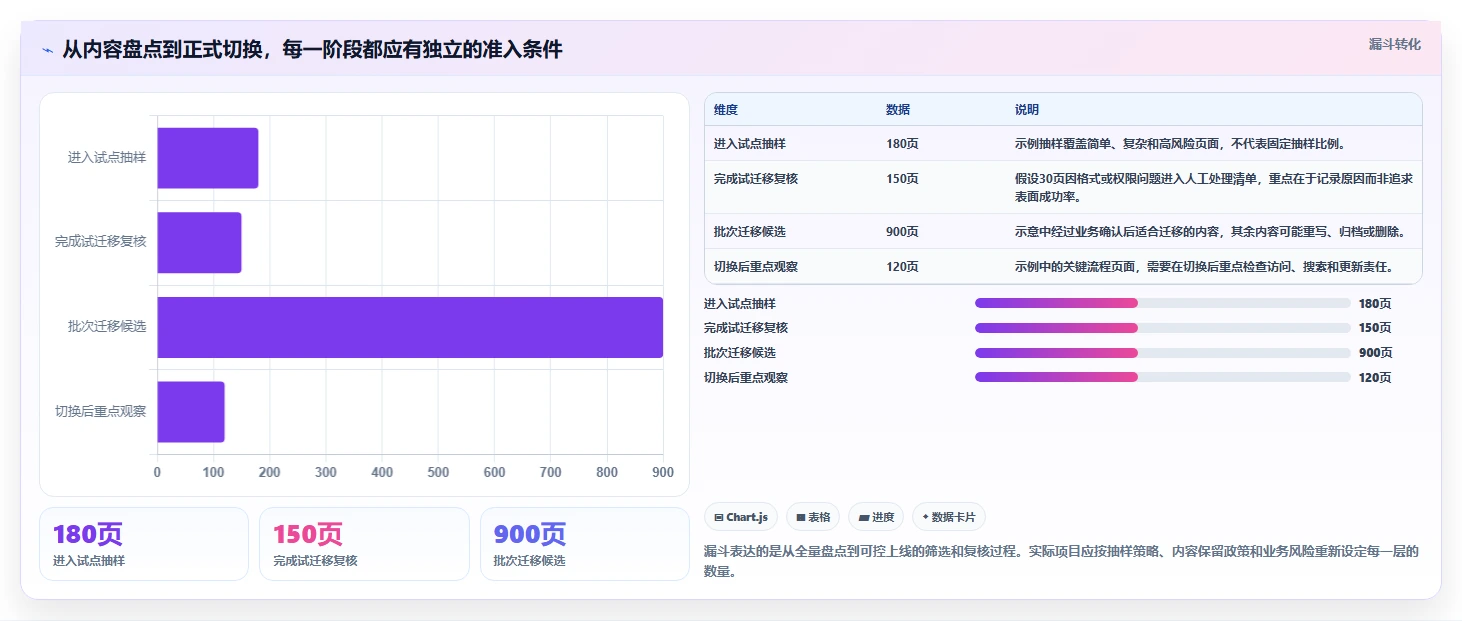This screenshot has height=621, width=1462.
Task: Click the 切换后重点观察 bar in the chart
Action: (191, 412)
